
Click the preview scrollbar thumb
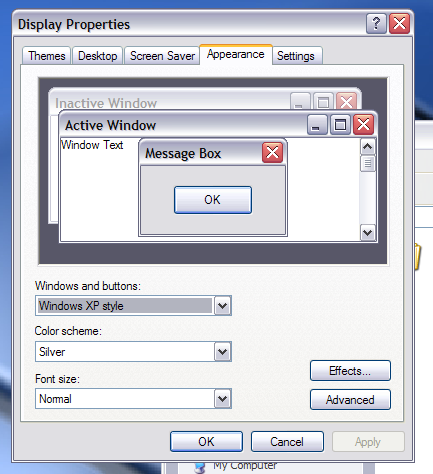368,163
